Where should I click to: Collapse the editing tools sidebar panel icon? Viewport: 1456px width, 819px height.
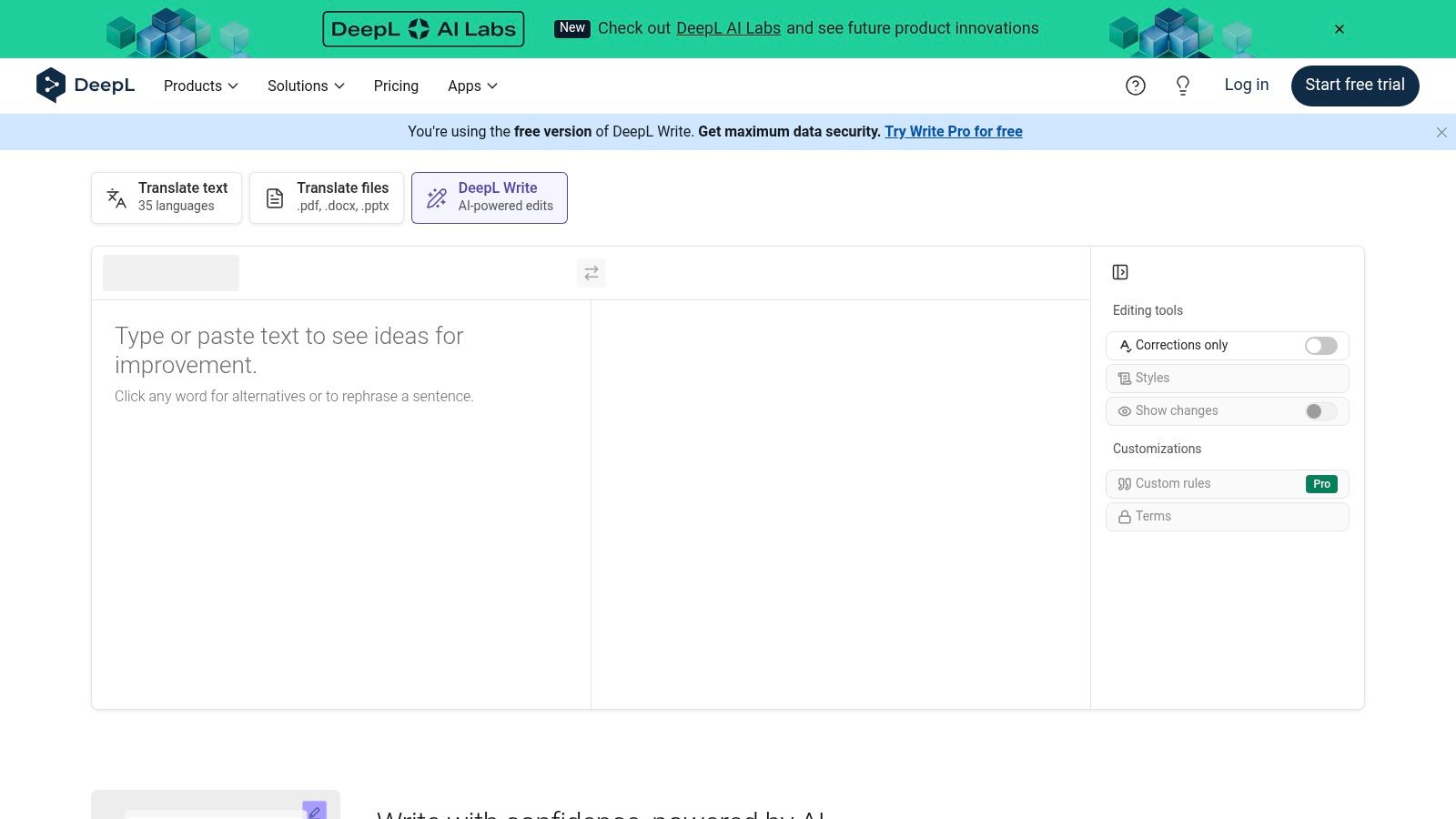1120,272
